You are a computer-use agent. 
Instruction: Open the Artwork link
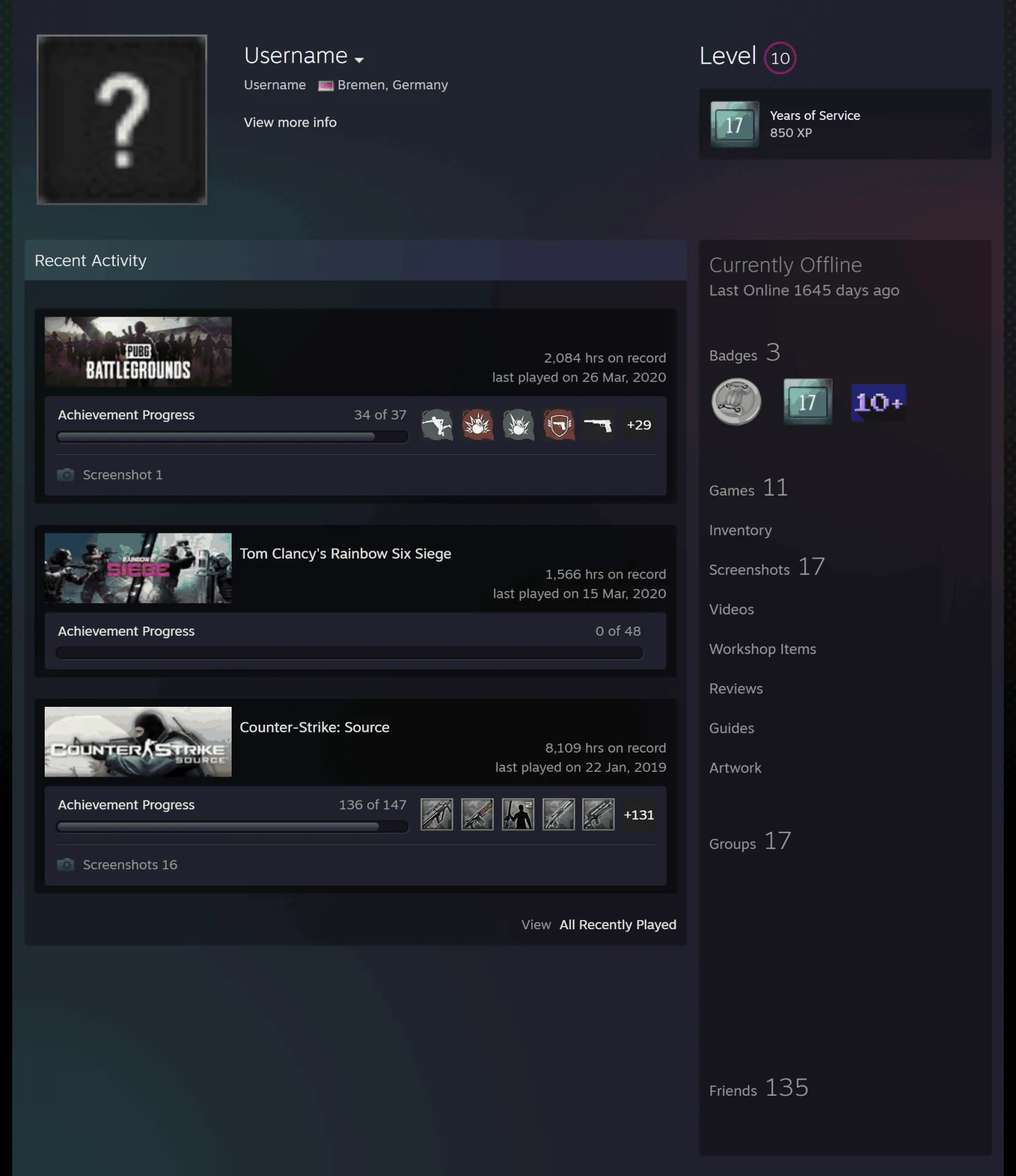(x=735, y=768)
